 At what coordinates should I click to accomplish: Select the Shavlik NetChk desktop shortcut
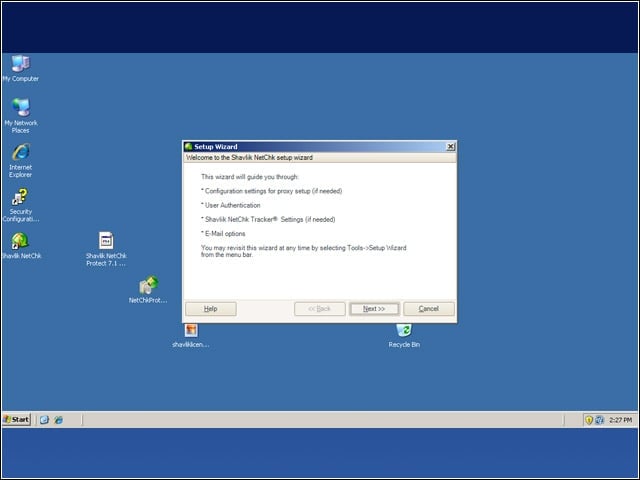(x=20, y=246)
